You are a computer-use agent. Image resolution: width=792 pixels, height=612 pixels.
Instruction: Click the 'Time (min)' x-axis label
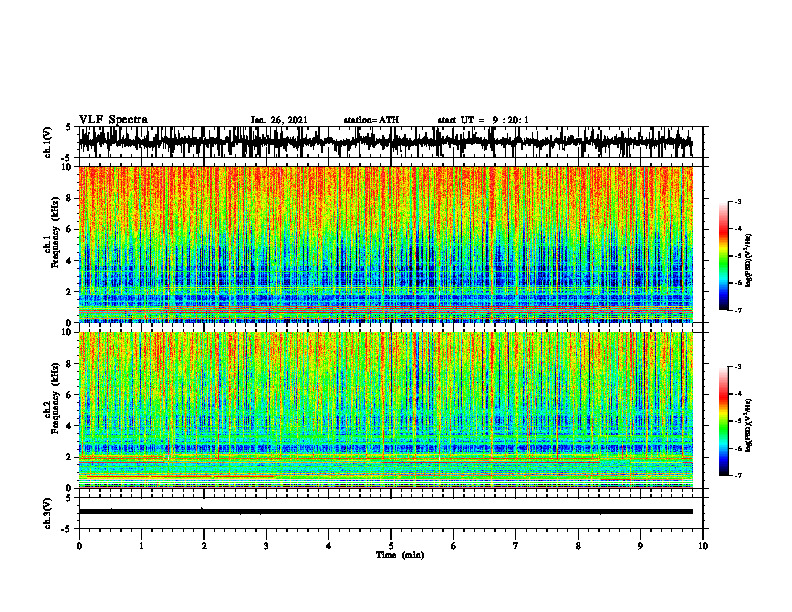[x=400, y=555]
